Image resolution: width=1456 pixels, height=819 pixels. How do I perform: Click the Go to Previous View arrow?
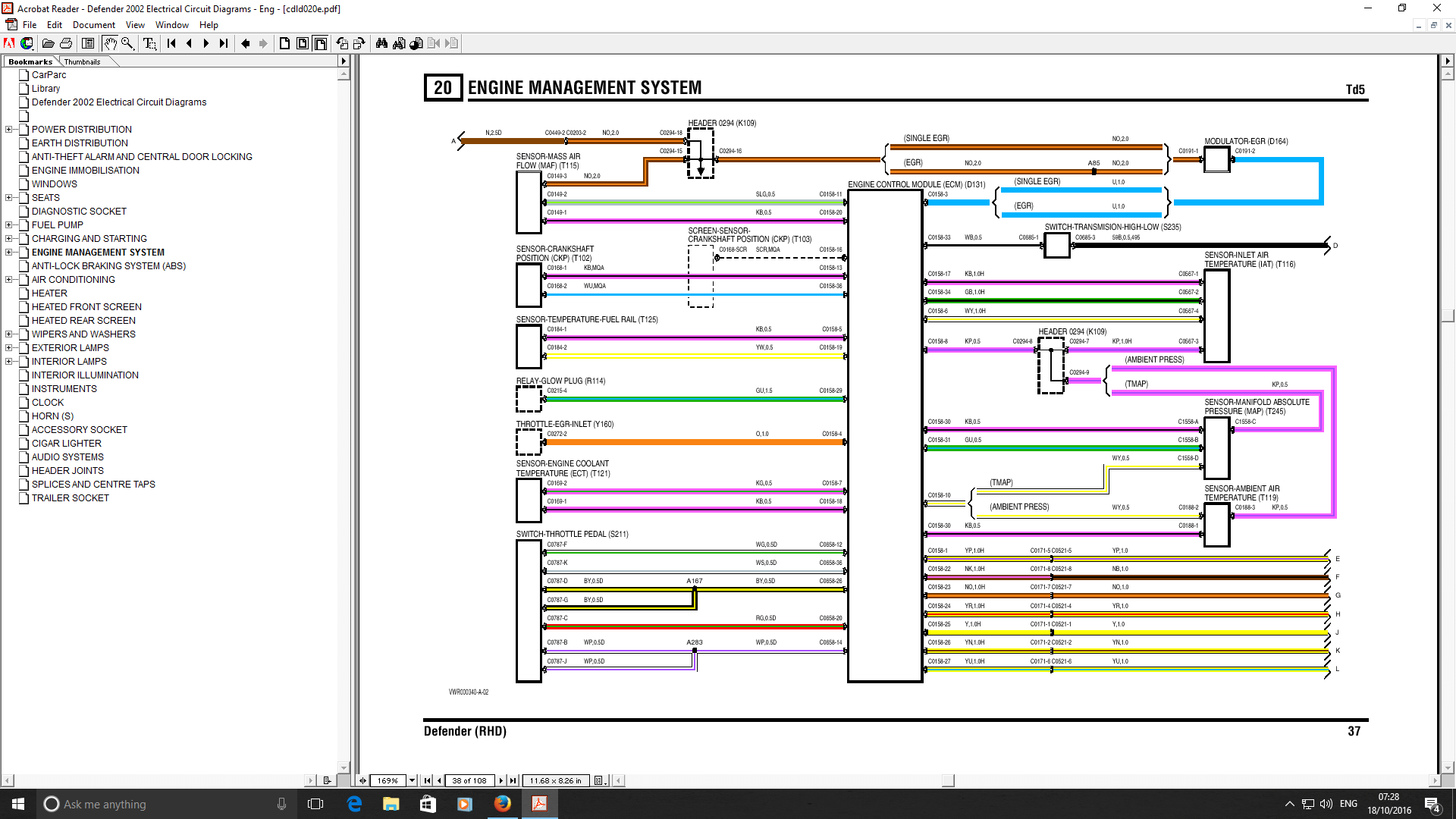point(246,43)
